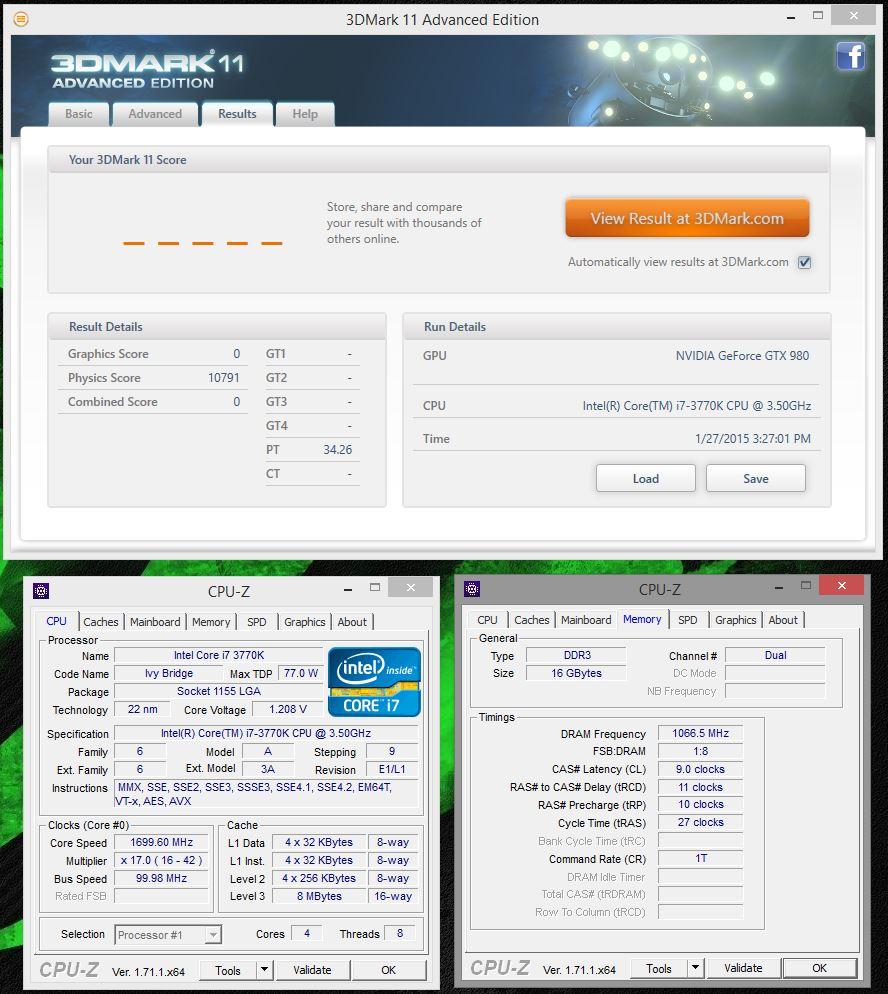This screenshot has height=994, width=888.
Task: Click View Result at 3DMark.com button
Action: (x=687, y=218)
